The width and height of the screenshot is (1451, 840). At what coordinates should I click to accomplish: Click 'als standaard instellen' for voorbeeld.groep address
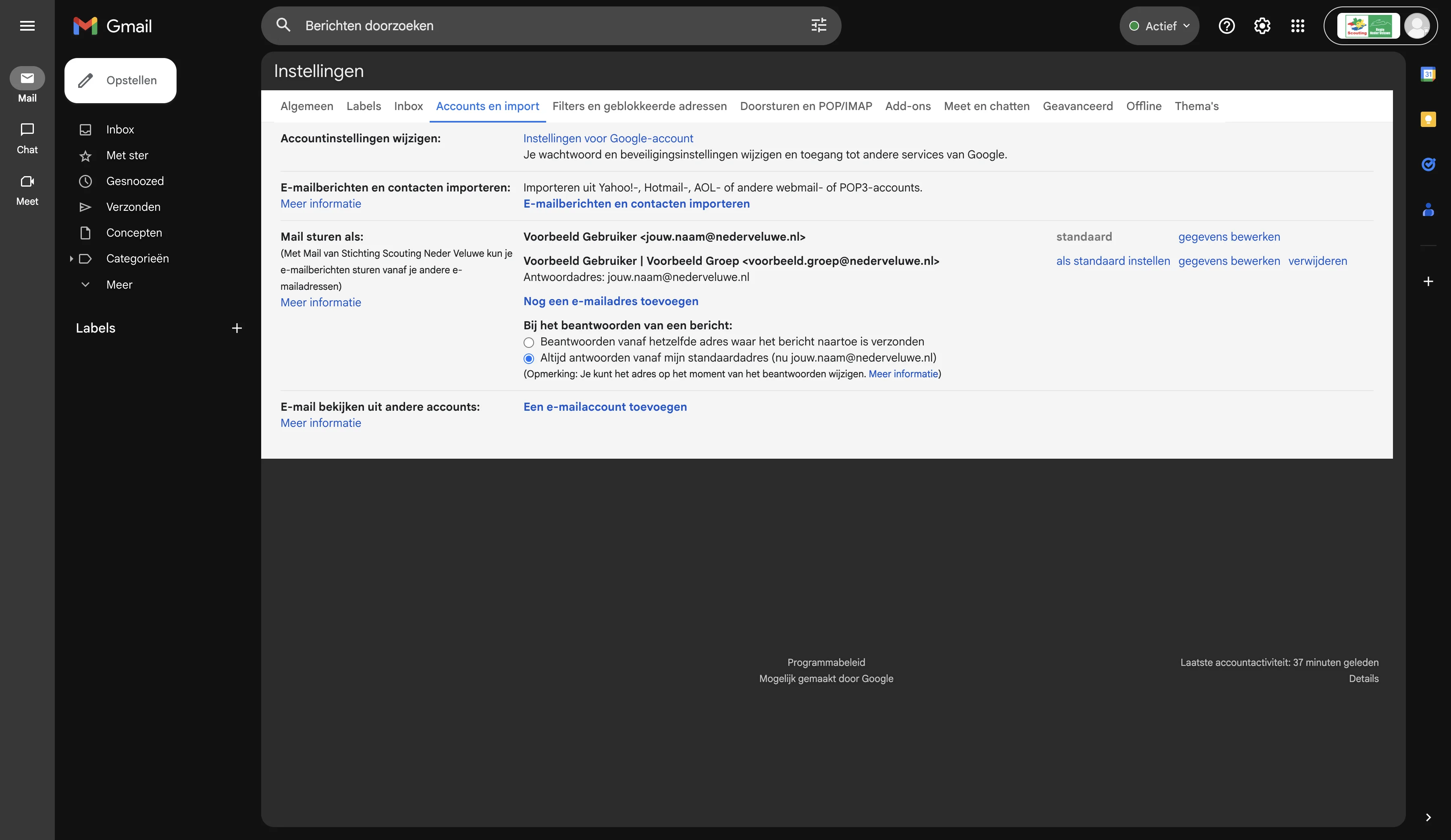(1112, 261)
